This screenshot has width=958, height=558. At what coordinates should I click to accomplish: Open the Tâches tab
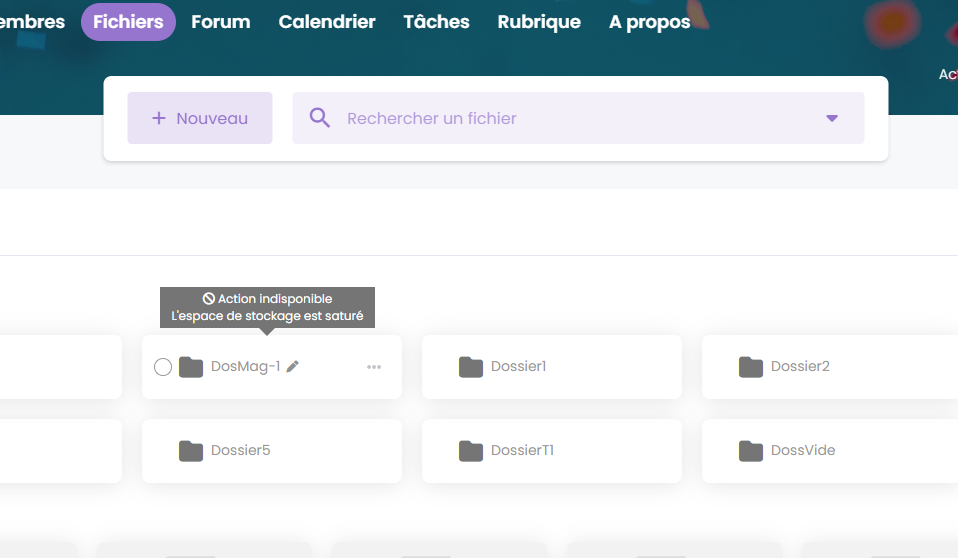436,22
